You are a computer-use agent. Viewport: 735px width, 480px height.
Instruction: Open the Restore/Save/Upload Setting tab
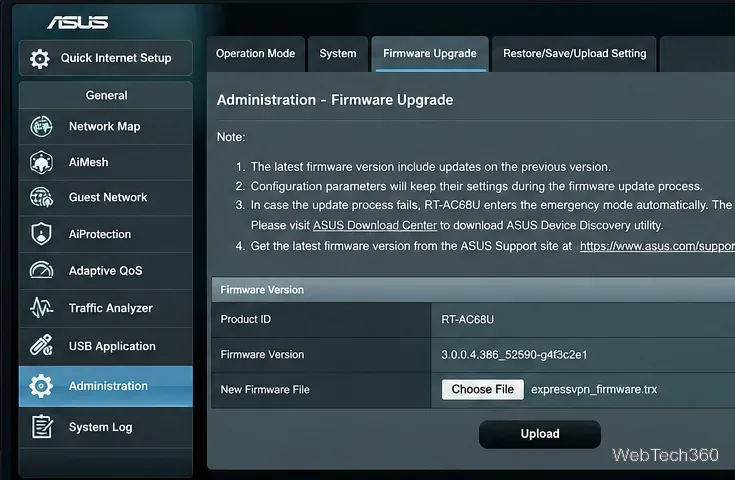coord(574,54)
